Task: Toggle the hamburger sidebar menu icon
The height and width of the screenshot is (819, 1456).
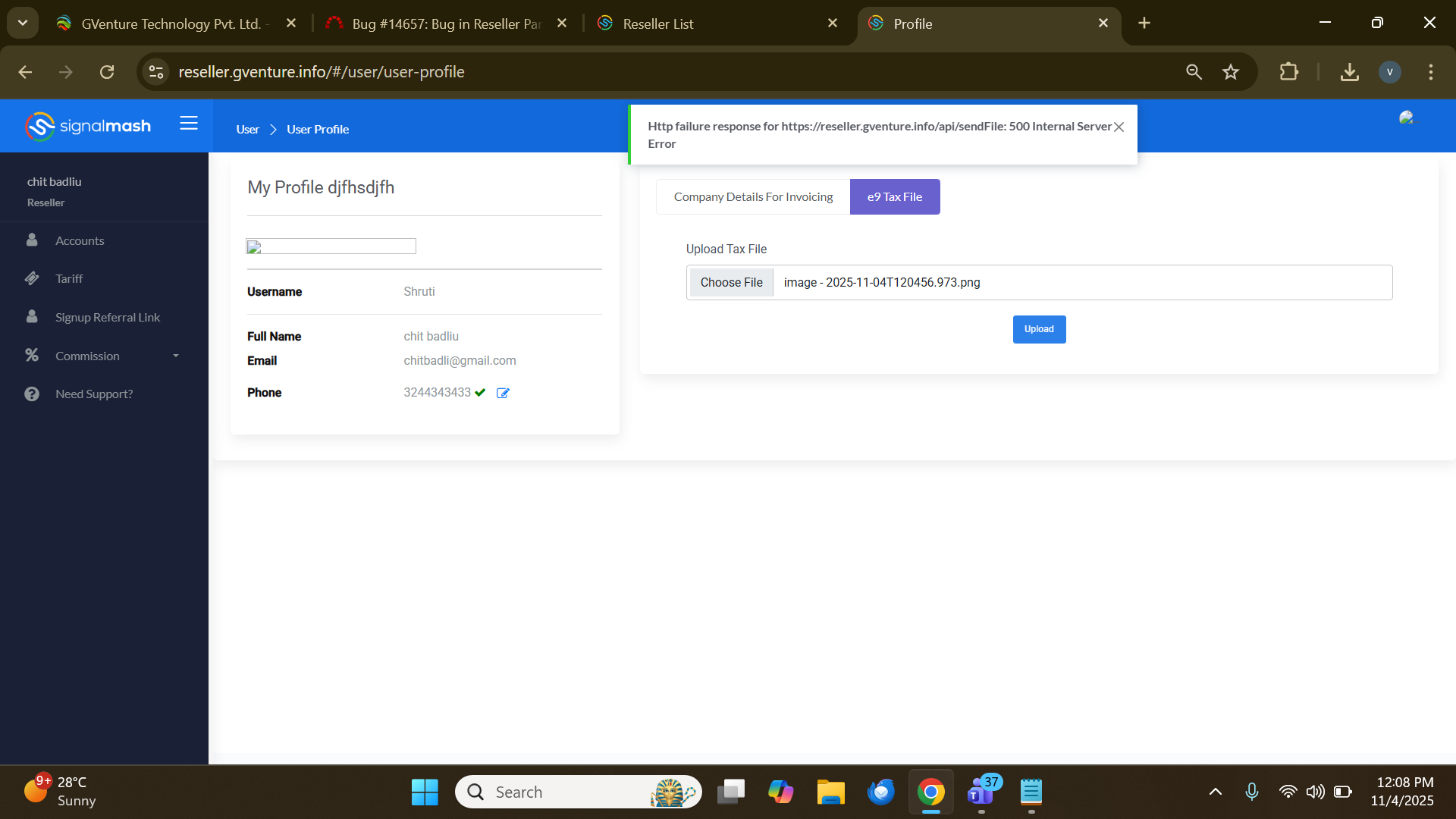Action: point(189,124)
